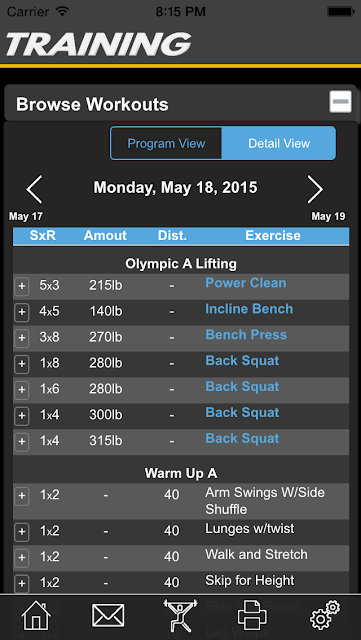The width and height of the screenshot is (361, 640).
Task: Open the 315lb Back Squat link
Action: (242, 438)
